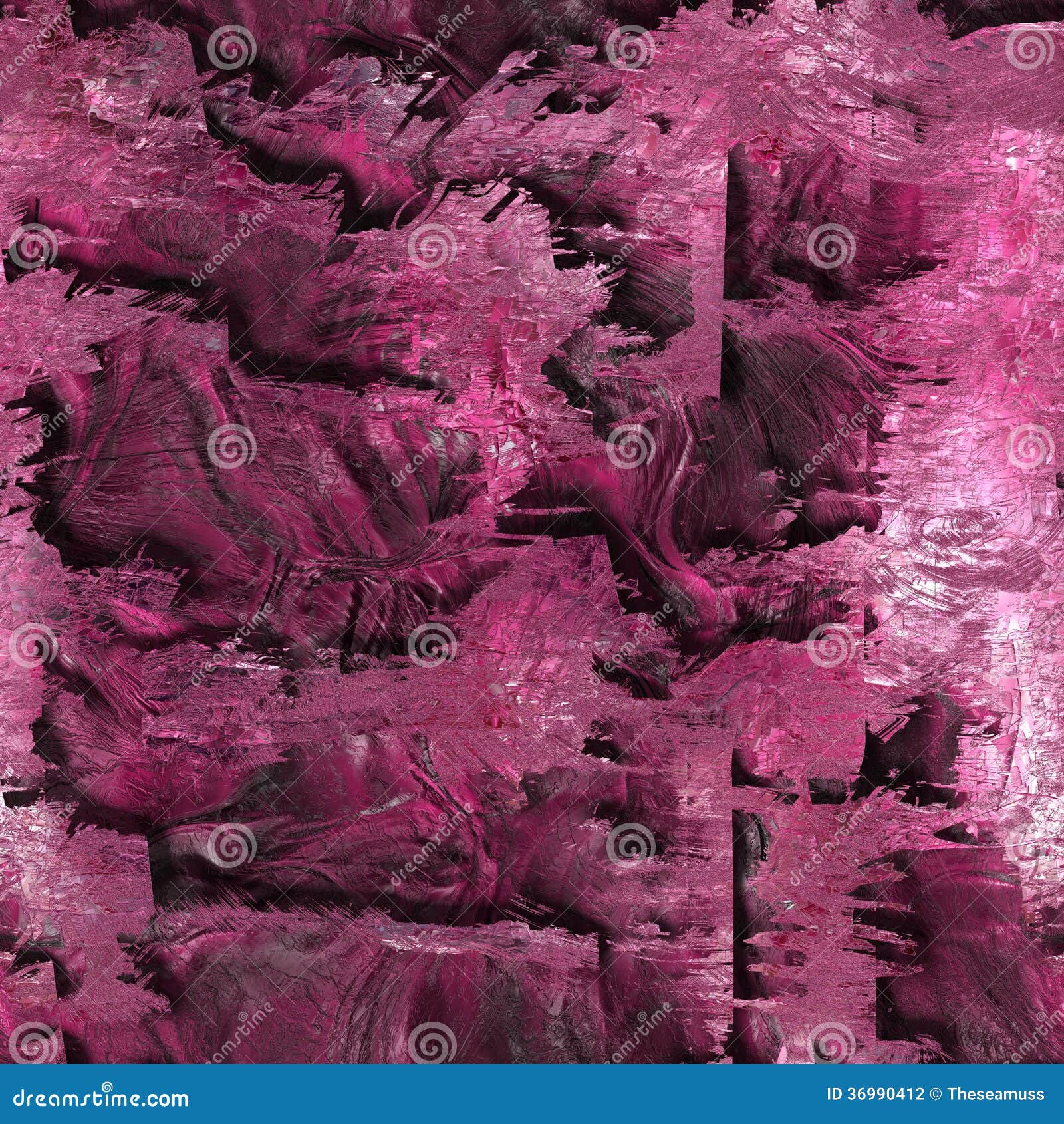Click the dark texture area at top center
Image resolution: width=1064 pixels, height=1124 pixels.
(x=519, y=40)
